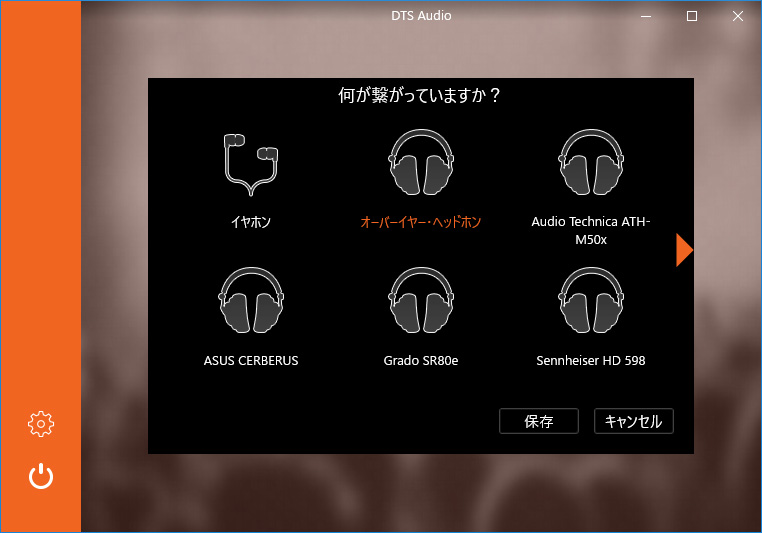Viewport: 762px width, 533px height.
Task: Click the Sennheiser HD 598 label
Action: [591, 361]
